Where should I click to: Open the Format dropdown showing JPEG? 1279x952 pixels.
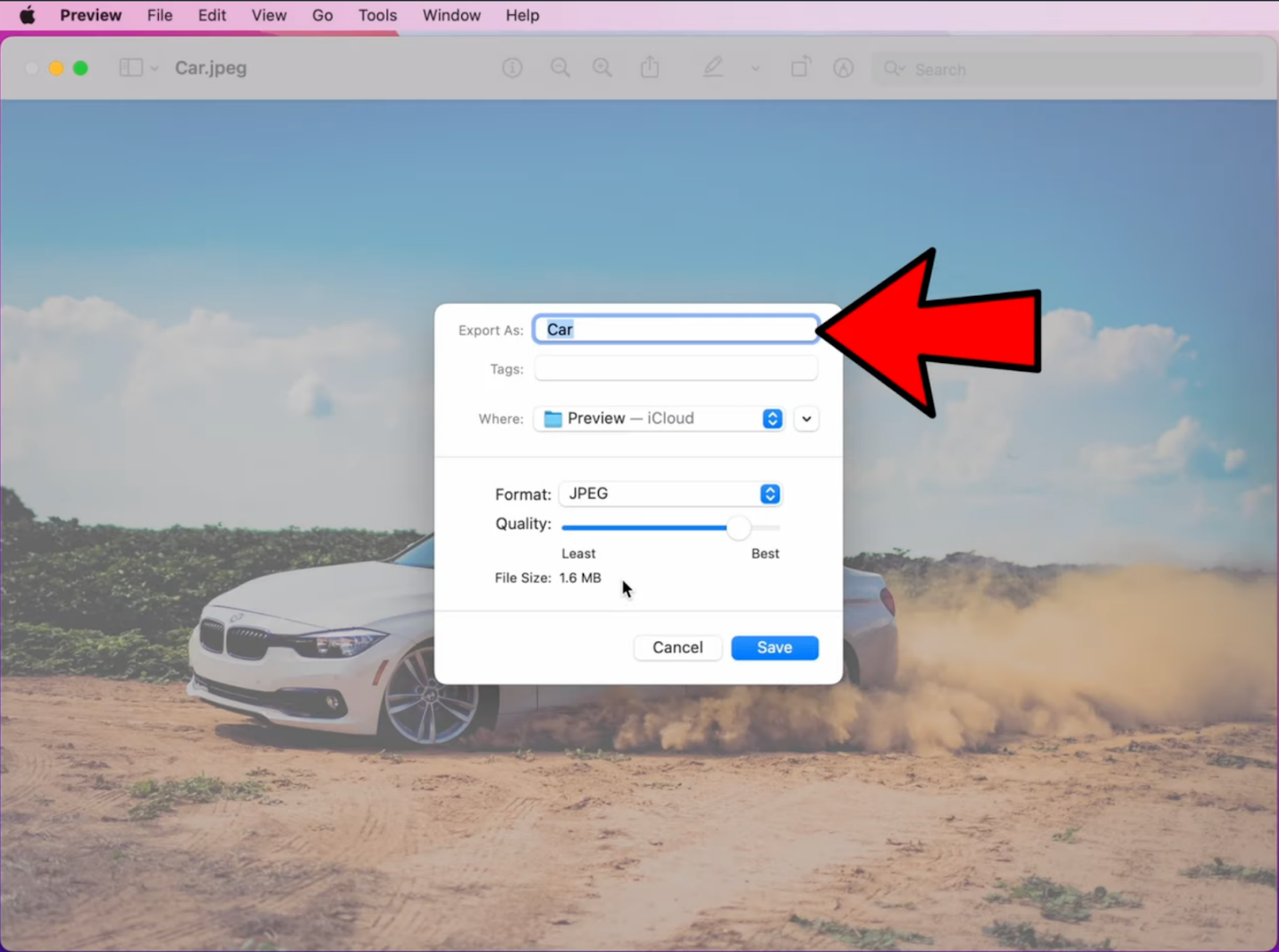click(x=768, y=493)
